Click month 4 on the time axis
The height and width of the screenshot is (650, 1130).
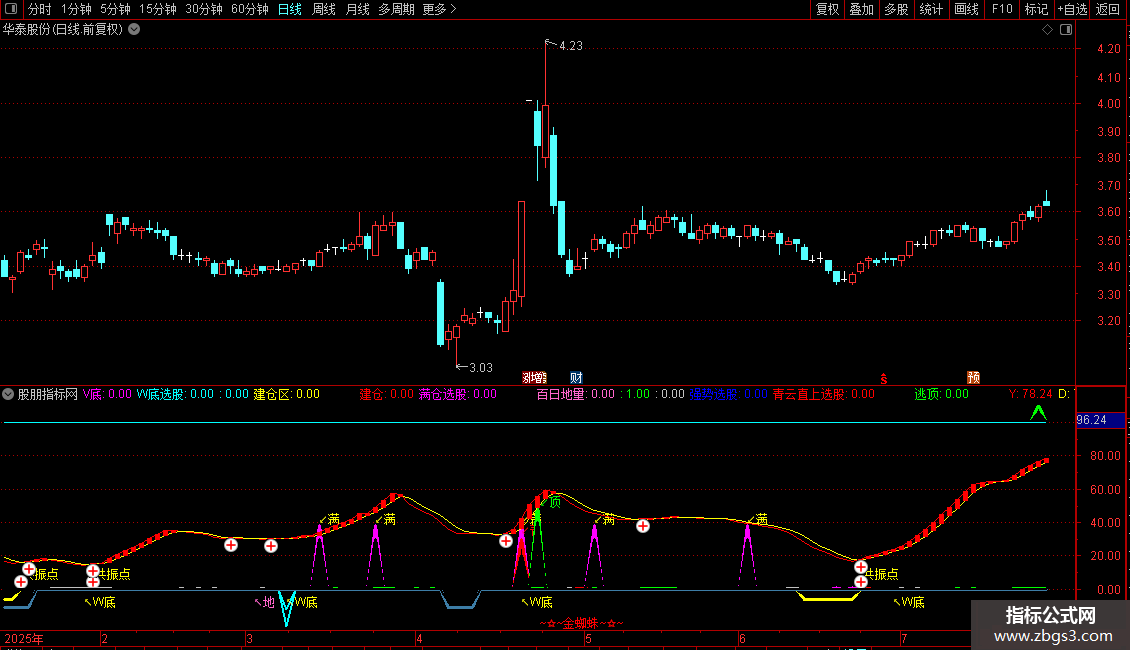pos(419,638)
